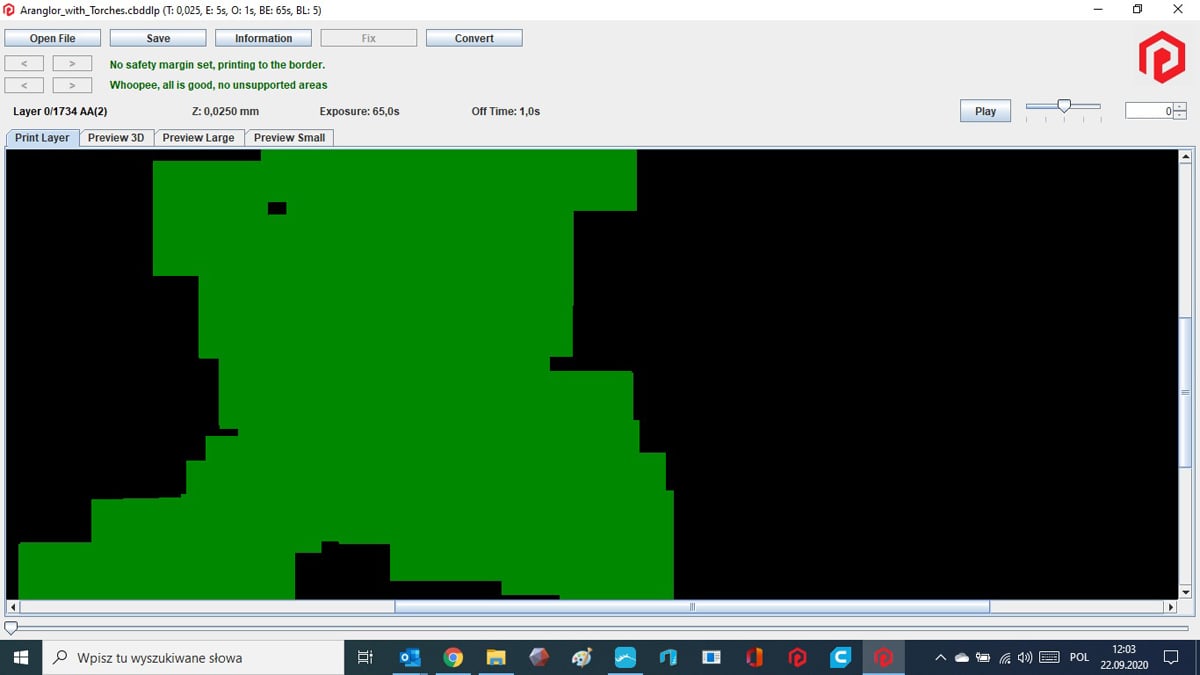1200x675 pixels.
Task: Convert the cbddlp file
Action: coord(474,38)
